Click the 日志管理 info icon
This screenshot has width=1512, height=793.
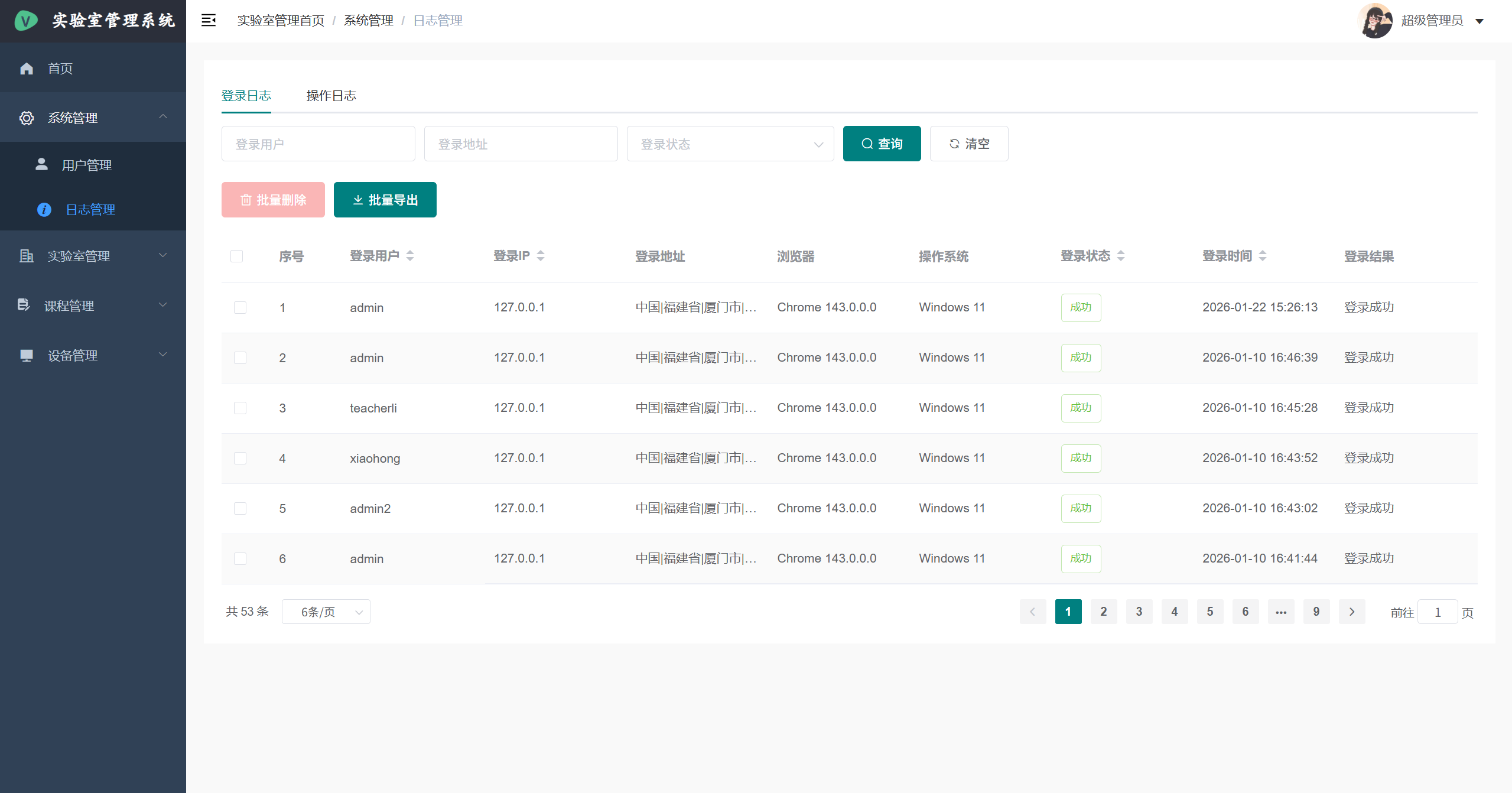point(44,210)
